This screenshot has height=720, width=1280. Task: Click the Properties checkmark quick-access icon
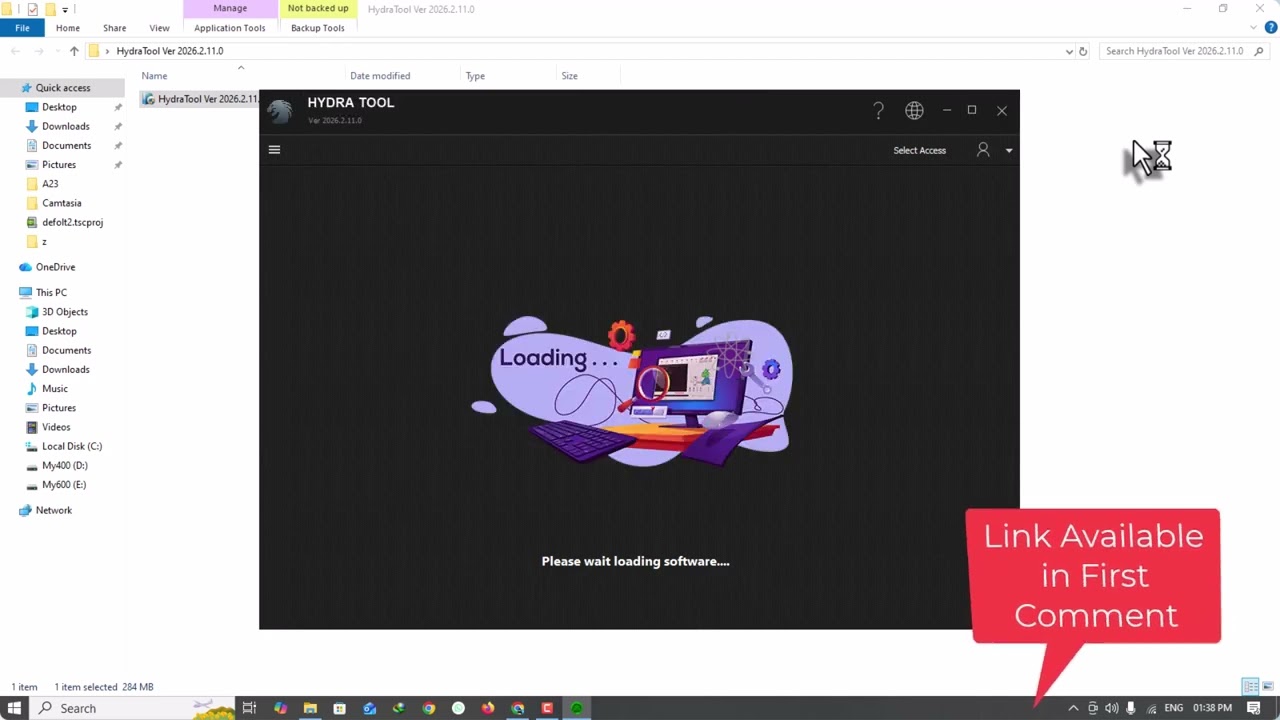click(x=32, y=9)
